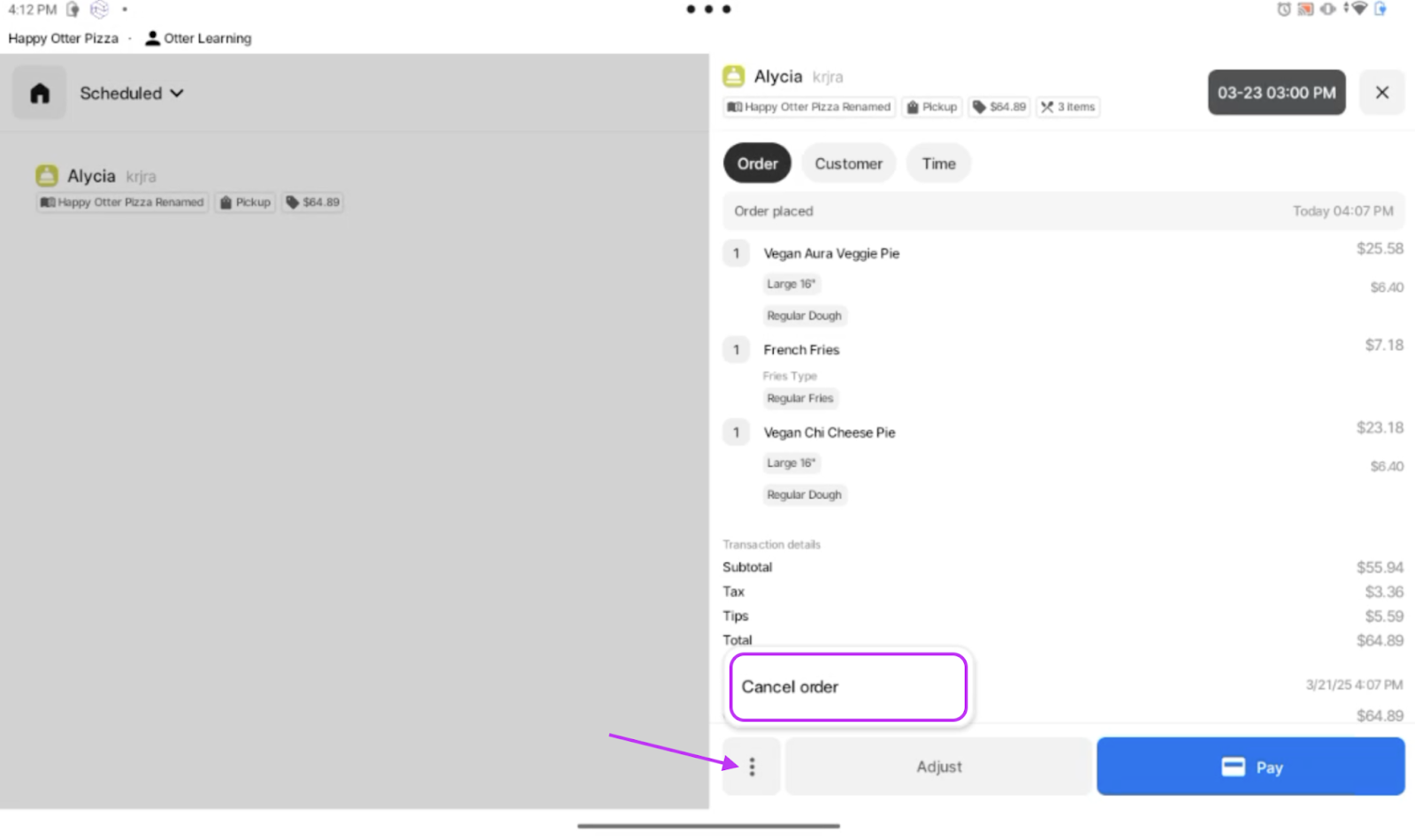Click the Otter Learning user profile icon
Screen dimensions: 1415x840
coord(152,38)
